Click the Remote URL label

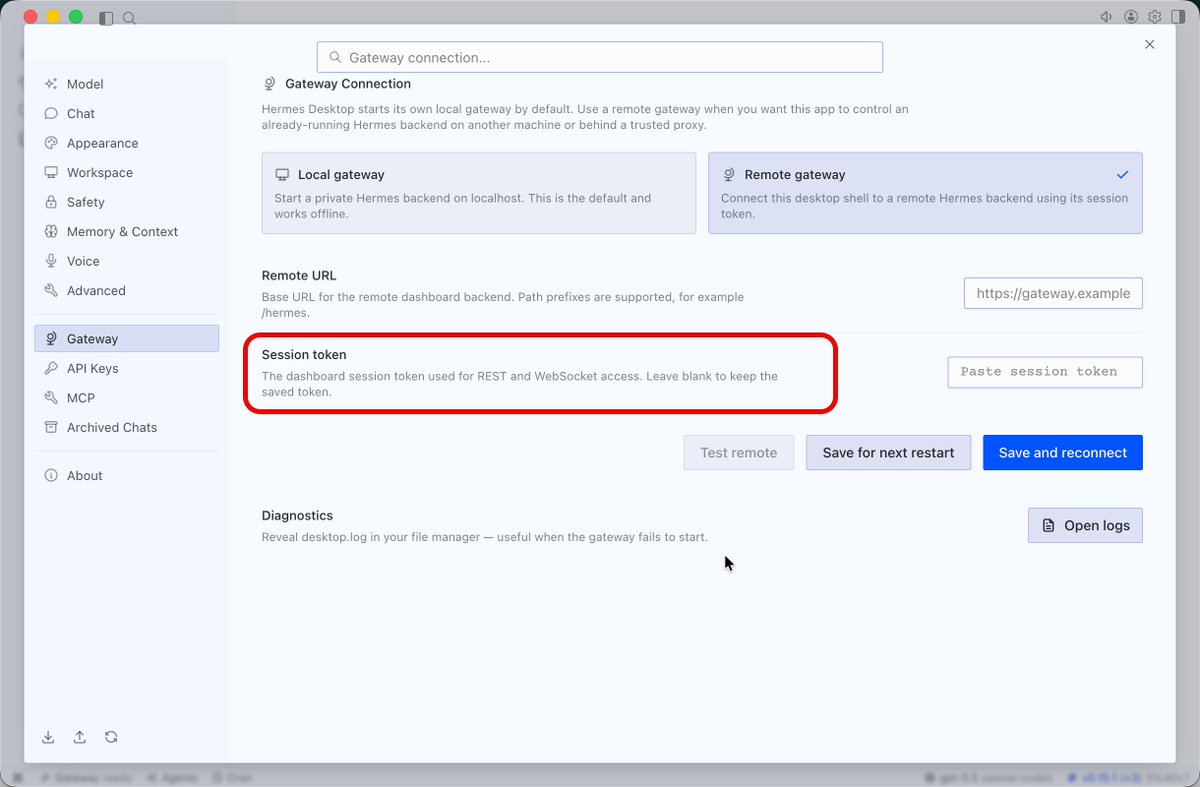299,275
